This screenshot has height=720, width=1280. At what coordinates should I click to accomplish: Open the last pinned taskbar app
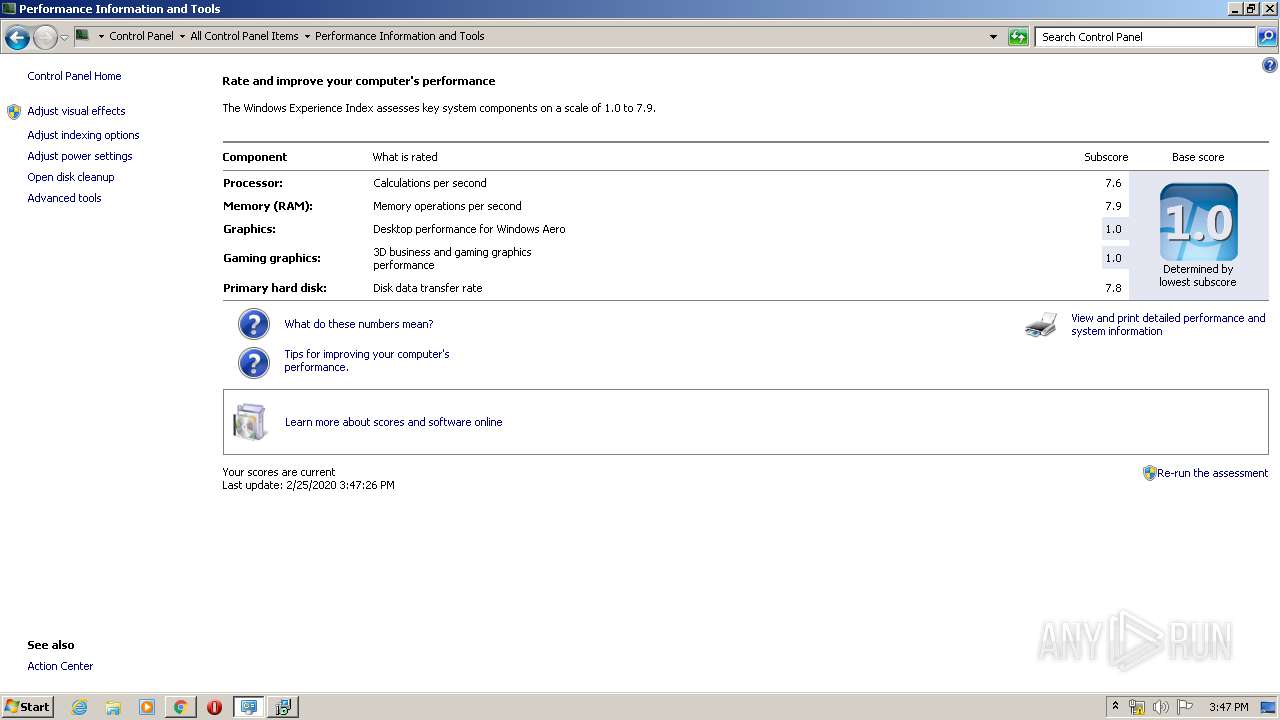[283, 707]
